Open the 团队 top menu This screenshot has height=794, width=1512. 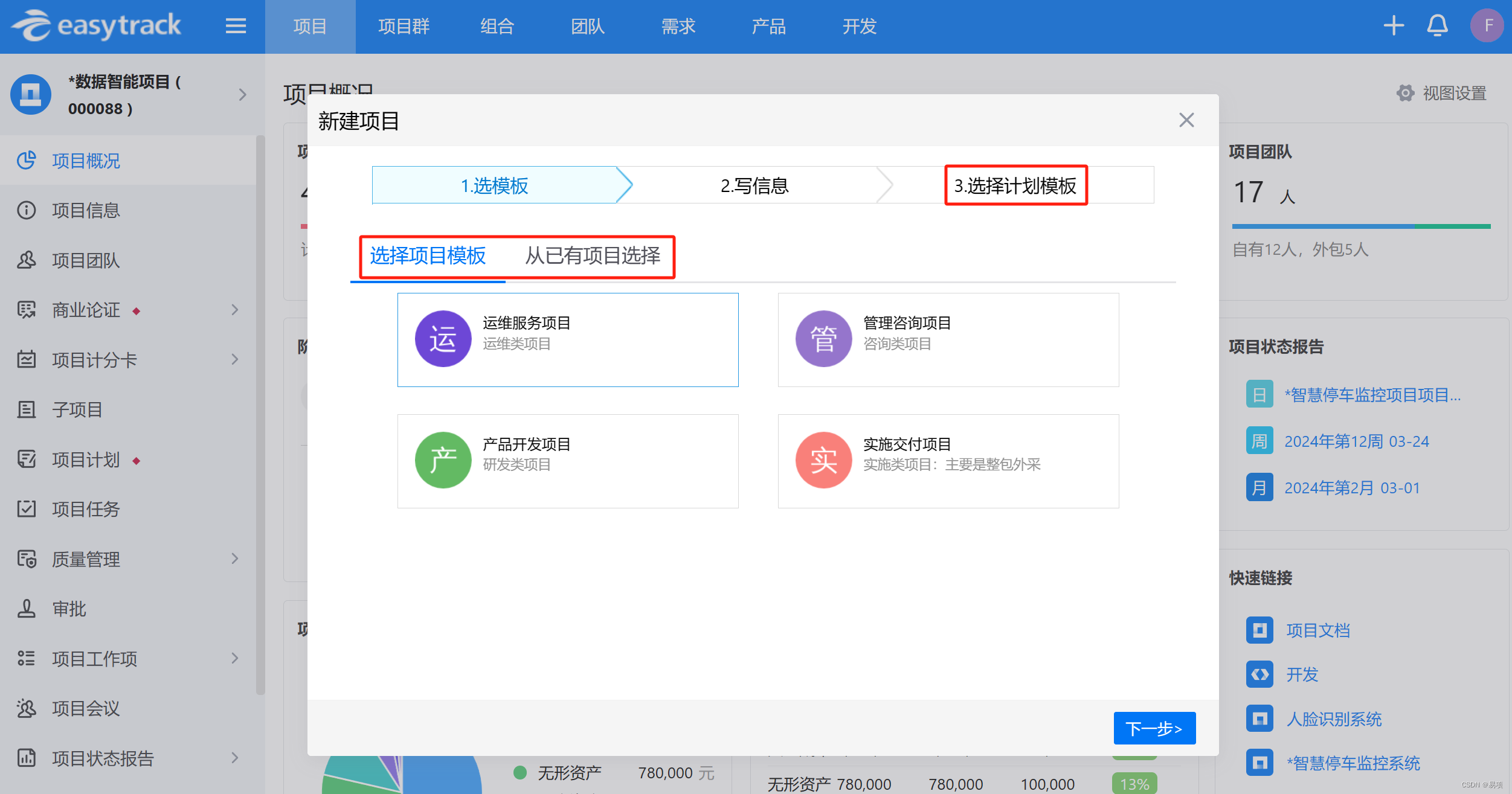pos(588,27)
